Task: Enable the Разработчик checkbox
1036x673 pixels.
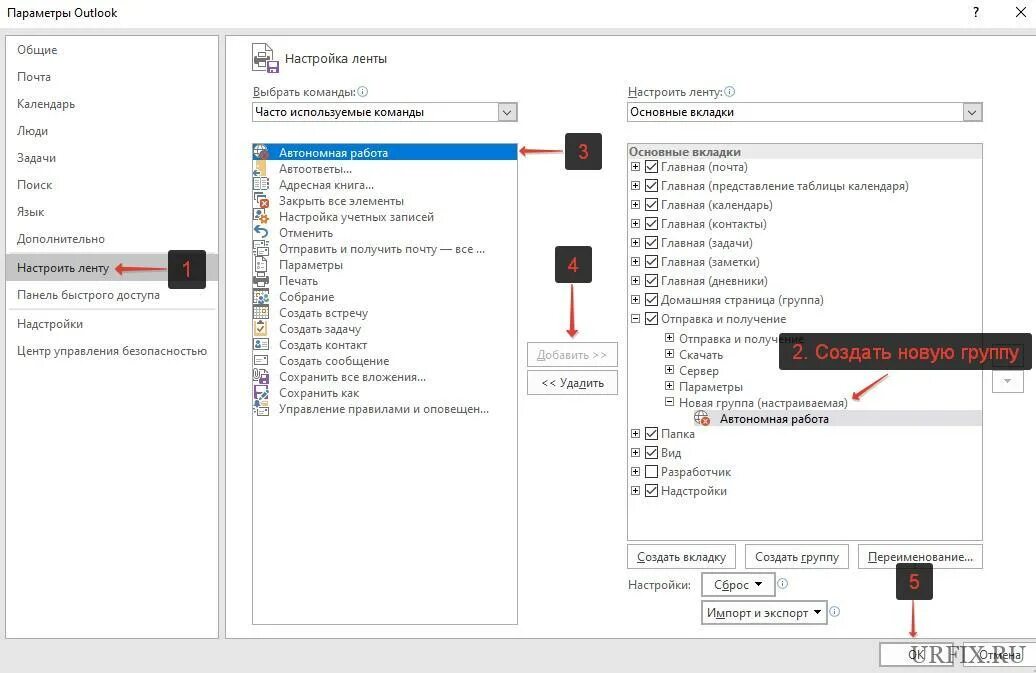Action: click(x=651, y=472)
